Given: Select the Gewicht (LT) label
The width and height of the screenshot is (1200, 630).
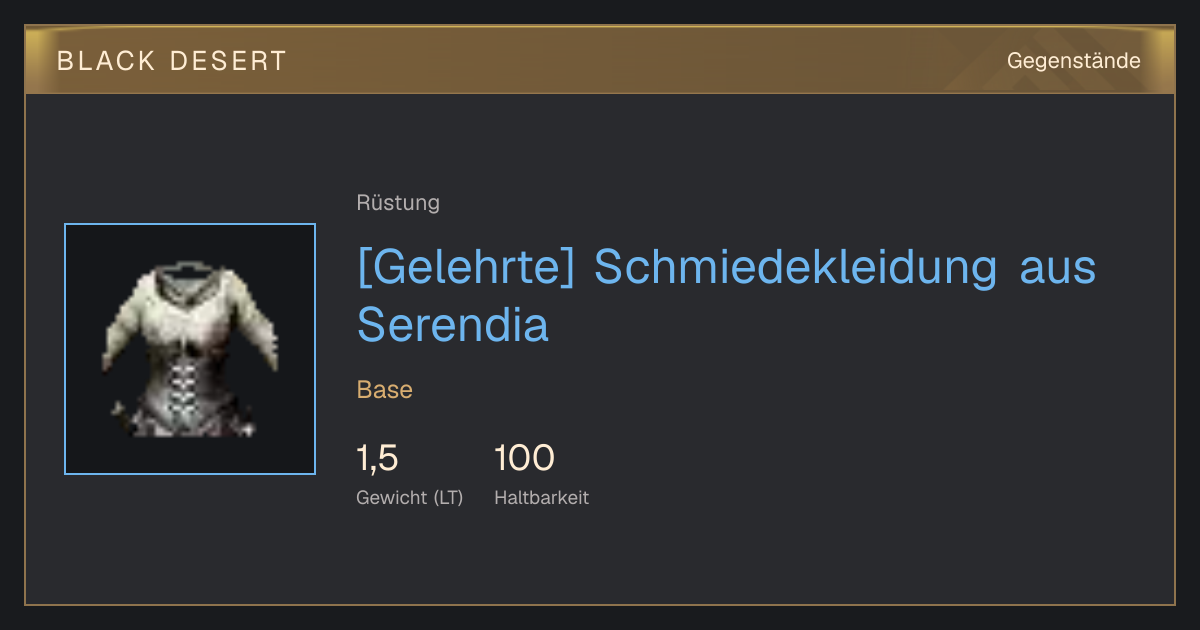Looking at the screenshot, I should coord(410,498).
